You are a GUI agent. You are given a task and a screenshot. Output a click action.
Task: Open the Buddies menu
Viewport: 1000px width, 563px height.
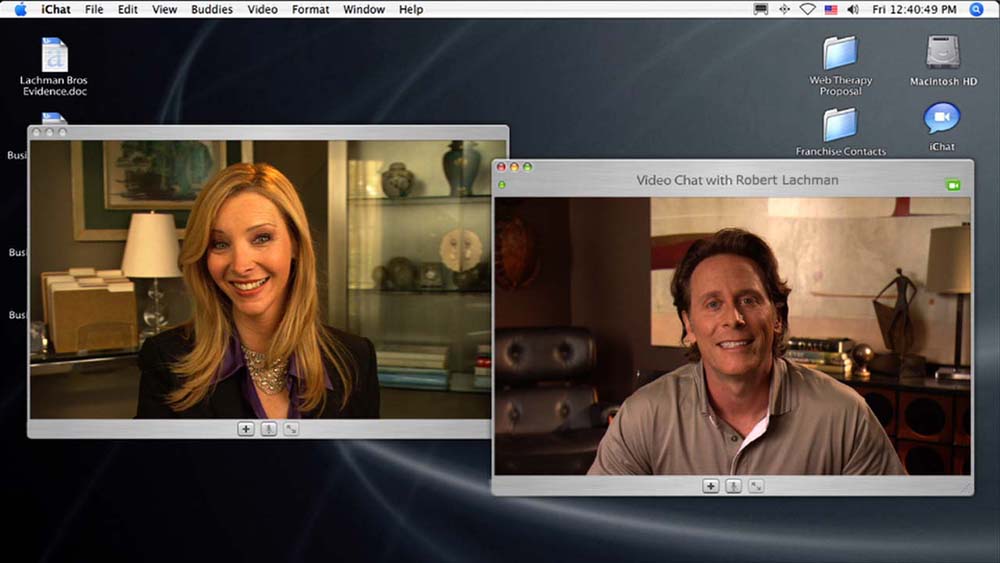click(211, 9)
